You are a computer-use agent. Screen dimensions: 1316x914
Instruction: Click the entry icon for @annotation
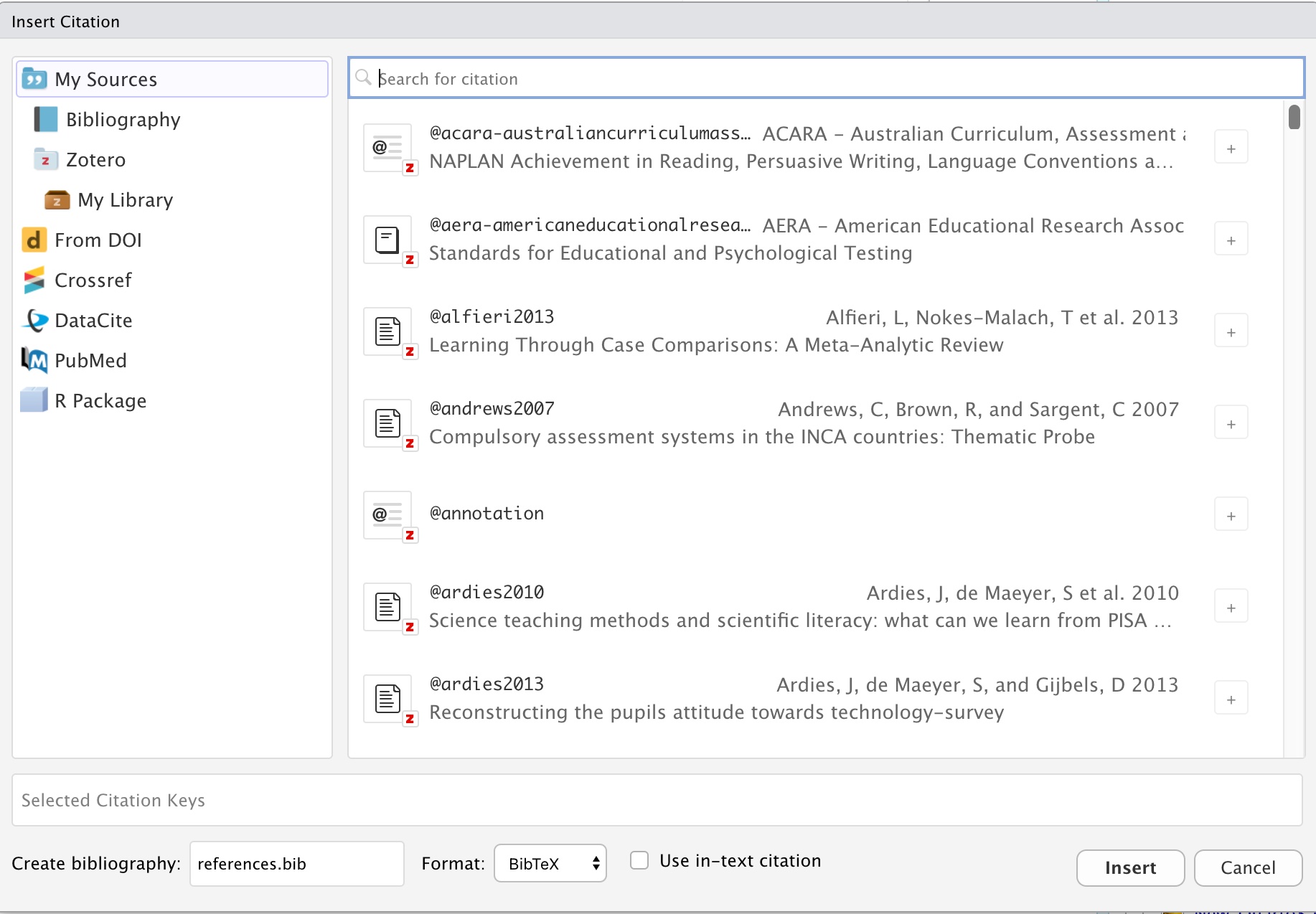387,515
